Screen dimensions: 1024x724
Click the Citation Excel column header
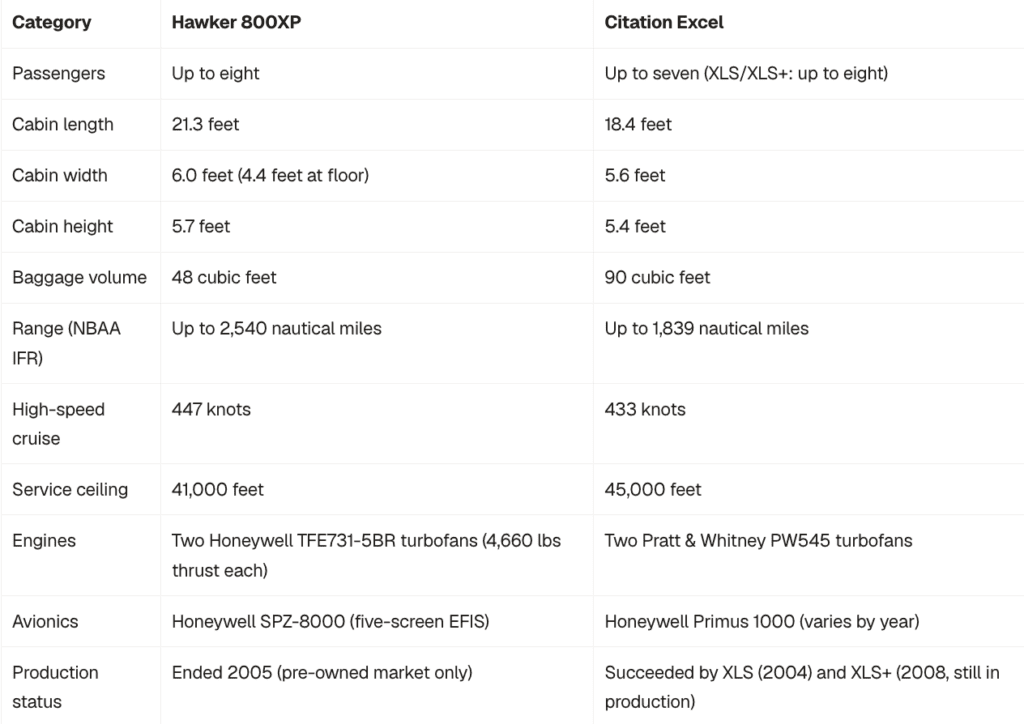[x=664, y=22]
